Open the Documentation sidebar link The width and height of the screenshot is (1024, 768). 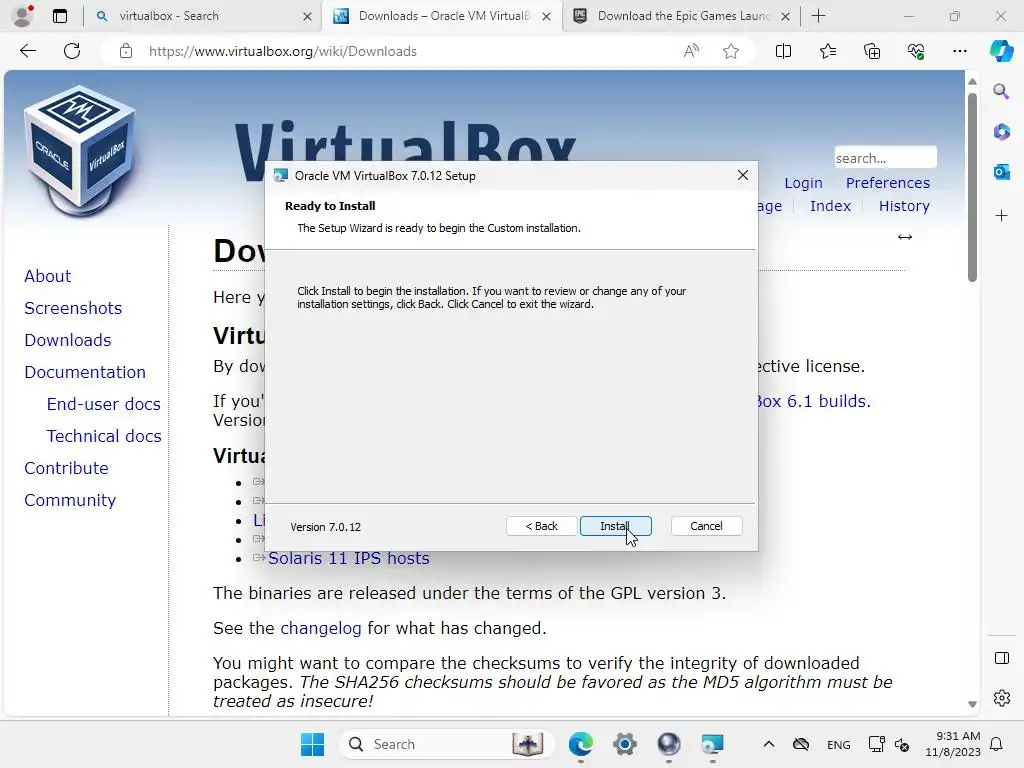click(x=85, y=372)
